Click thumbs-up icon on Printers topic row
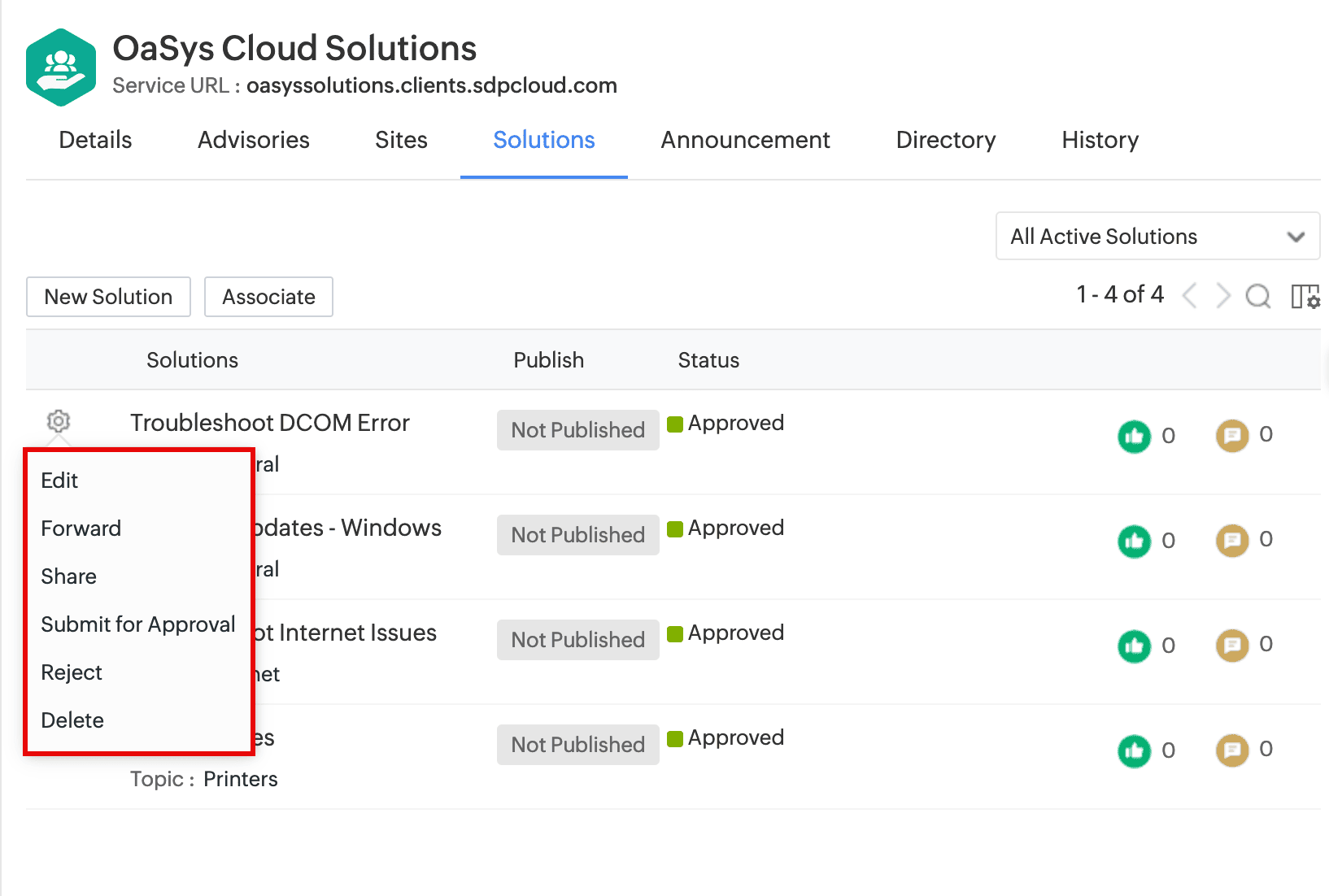This screenshot has width=1329, height=896. pyautogui.click(x=1134, y=751)
